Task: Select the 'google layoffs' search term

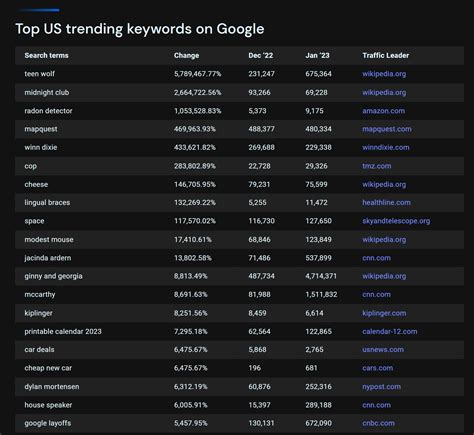Action: click(x=48, y=423)
